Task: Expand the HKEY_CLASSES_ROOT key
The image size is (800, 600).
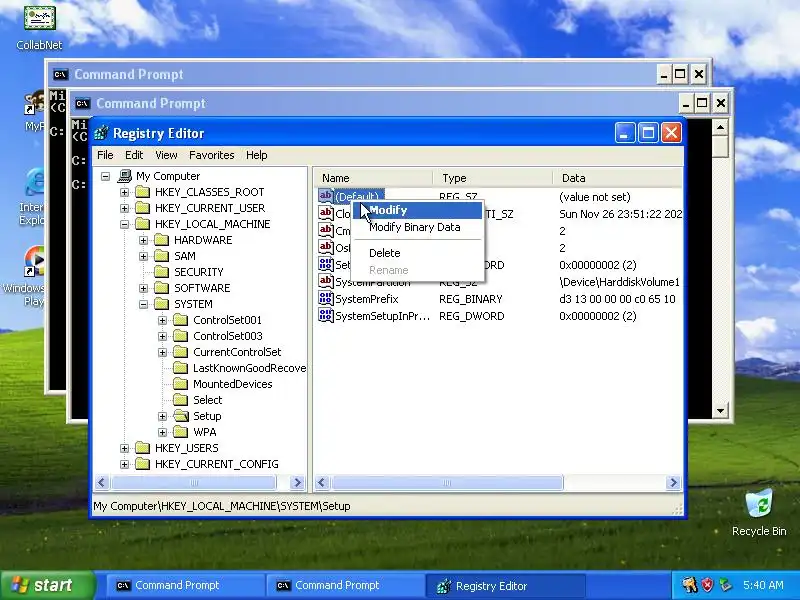Action: (x=124, y=192)
